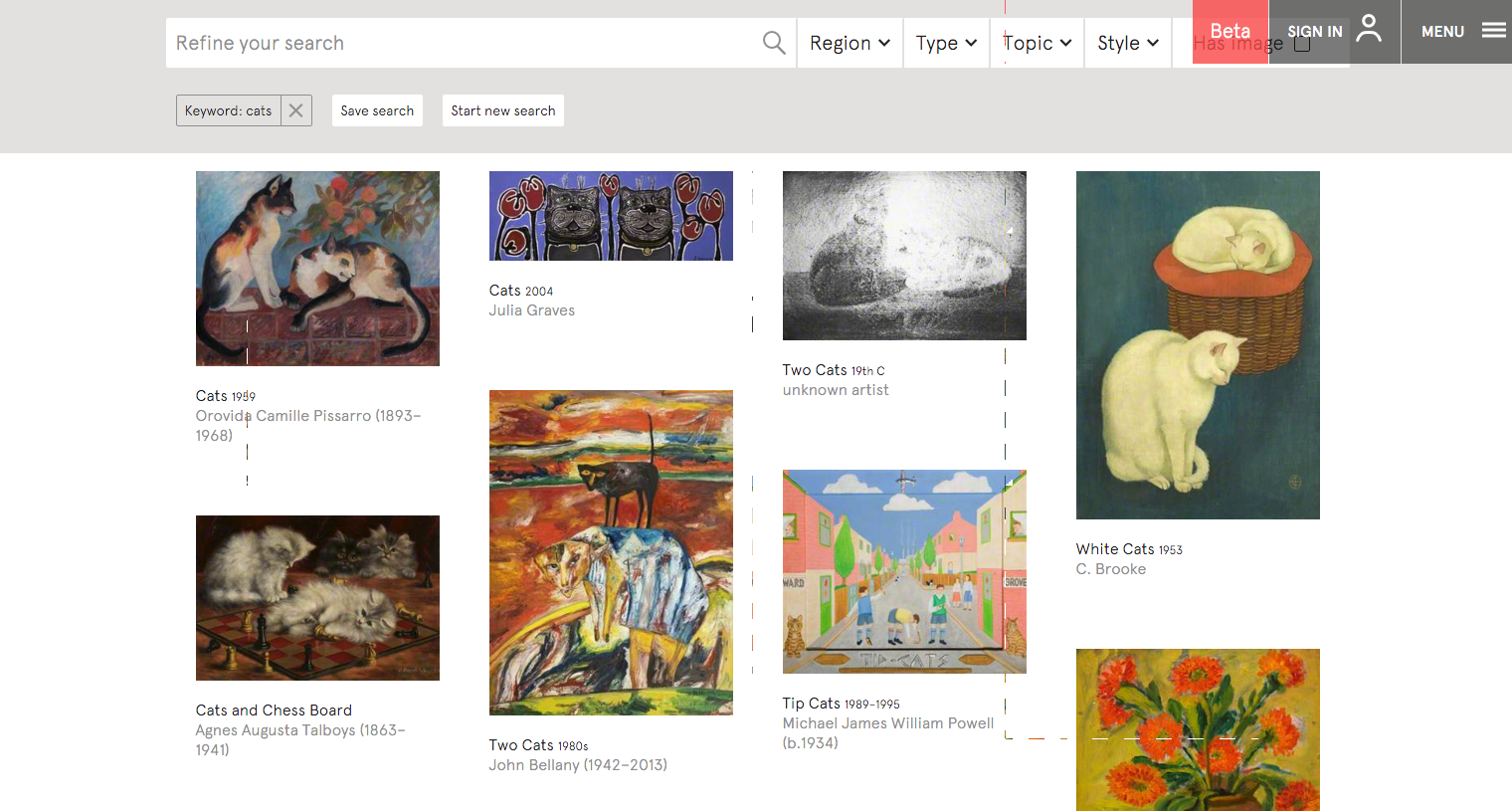The width and height of the screenshot is (1512, 811).
Task: Remove the Keyword: cats filter
Action: [296, 110]
